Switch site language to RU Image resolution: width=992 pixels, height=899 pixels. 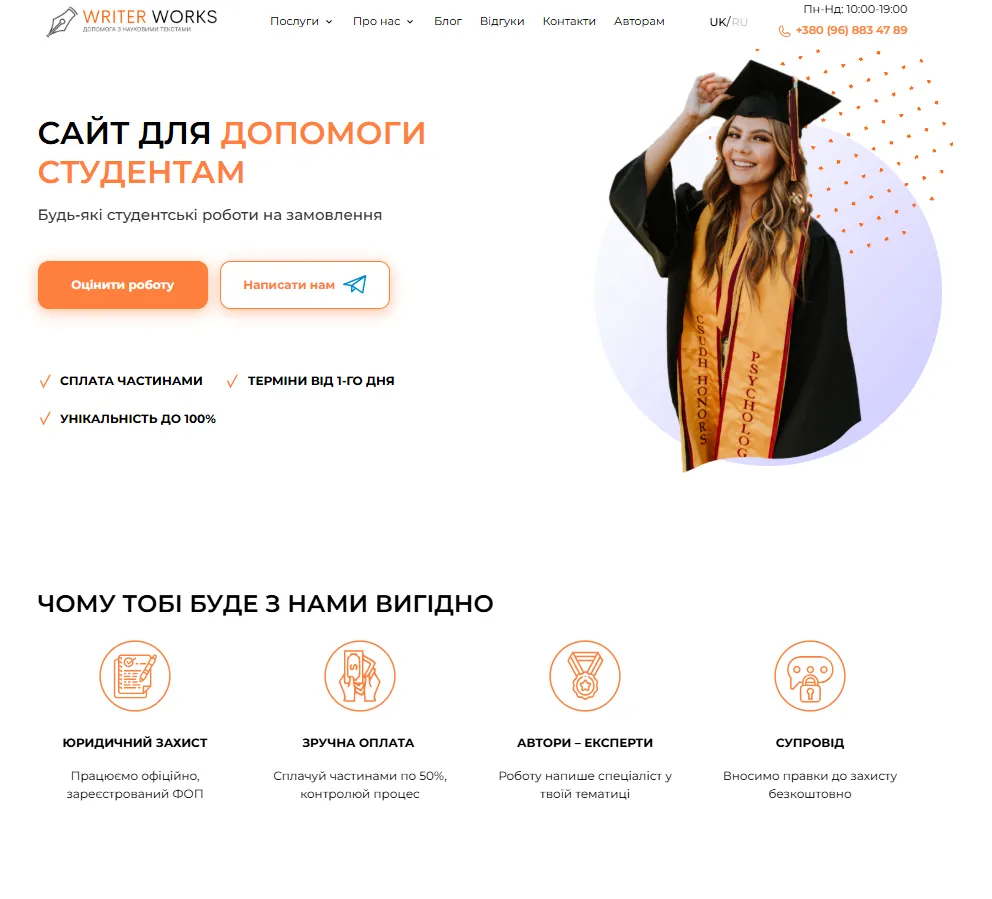point(740,22)
